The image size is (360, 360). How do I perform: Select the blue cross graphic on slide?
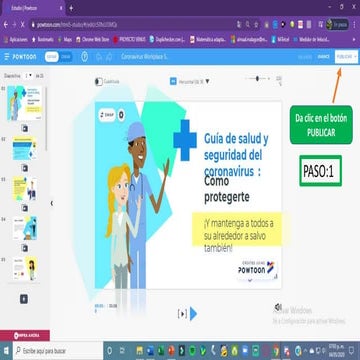click(185, 140)
